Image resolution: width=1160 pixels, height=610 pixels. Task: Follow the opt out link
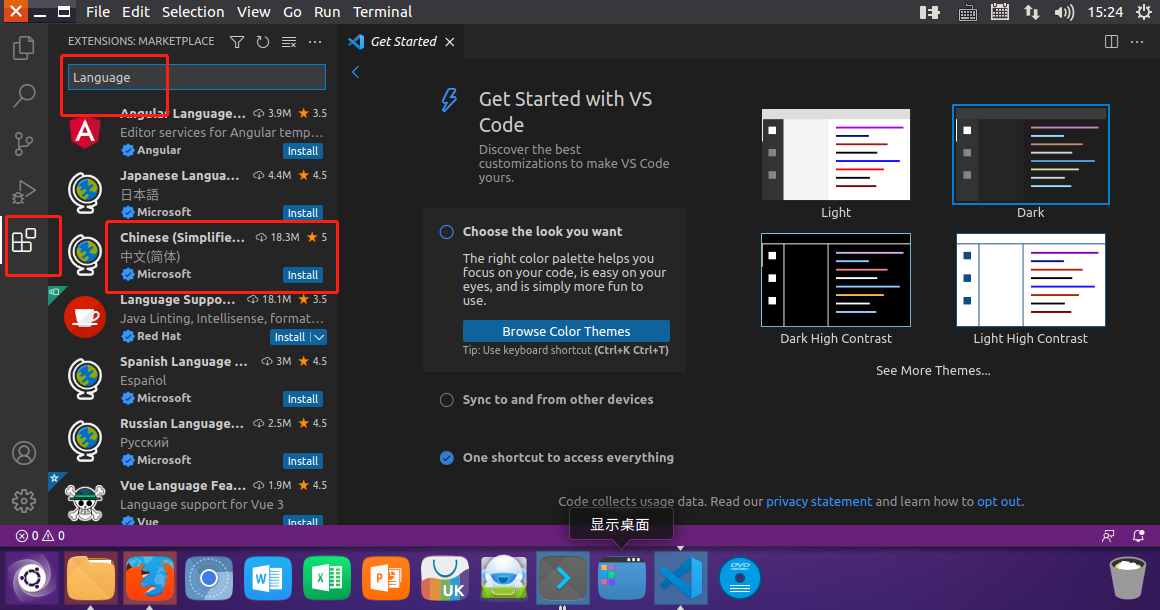tap(999, 501)
